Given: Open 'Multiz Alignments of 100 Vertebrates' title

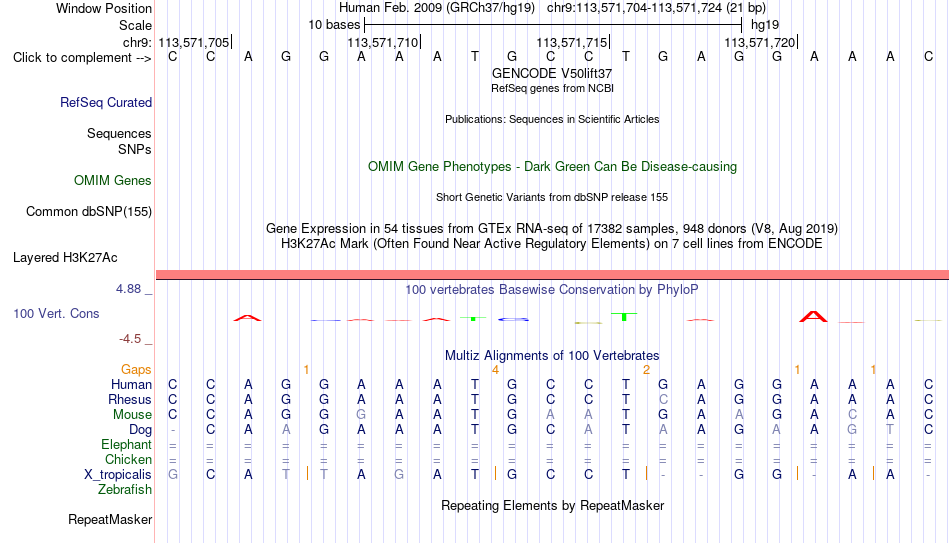Looking at the screenshot, I should pos(552,356).
